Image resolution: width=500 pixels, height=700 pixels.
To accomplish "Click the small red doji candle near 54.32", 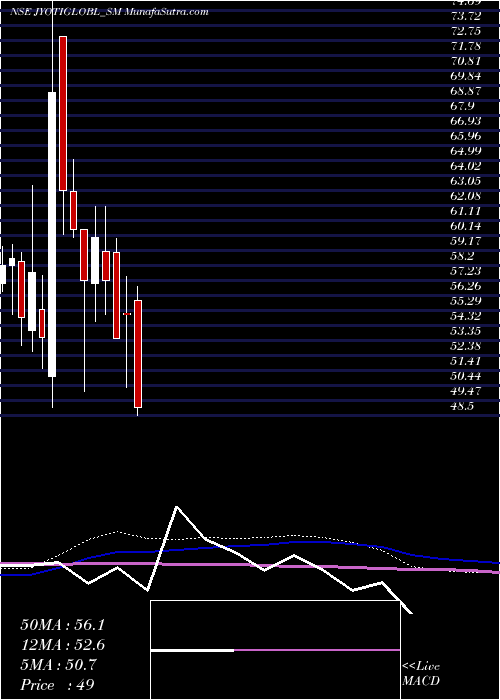I will click(127, 314).
